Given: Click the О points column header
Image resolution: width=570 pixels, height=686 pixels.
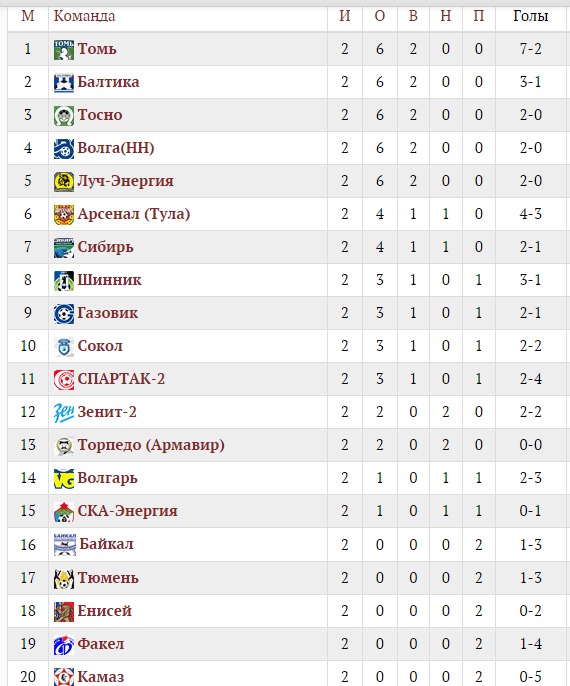Looking at the screenshot, I should click(x=380, y=16).
